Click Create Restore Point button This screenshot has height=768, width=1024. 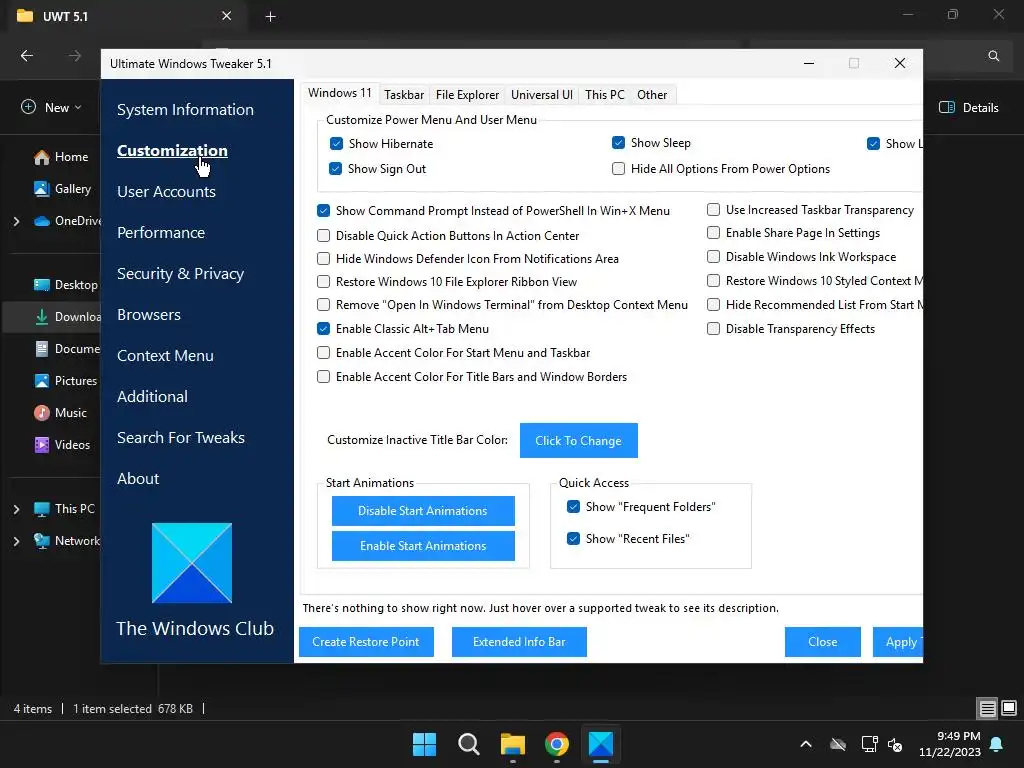(366, 642)
